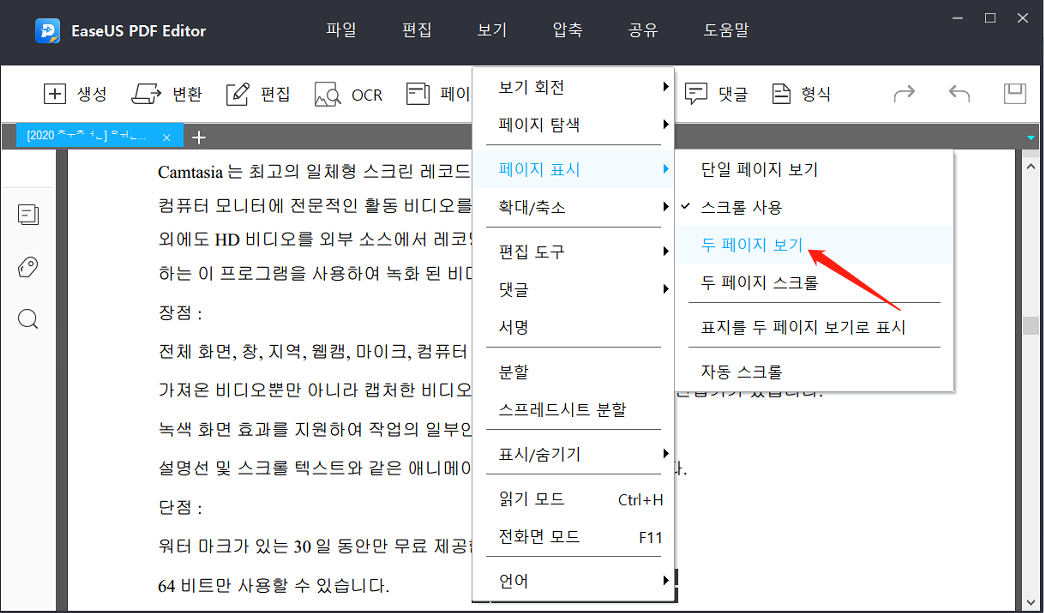
Task: Click the 장점 : heading text
Action: click(180, 313)
